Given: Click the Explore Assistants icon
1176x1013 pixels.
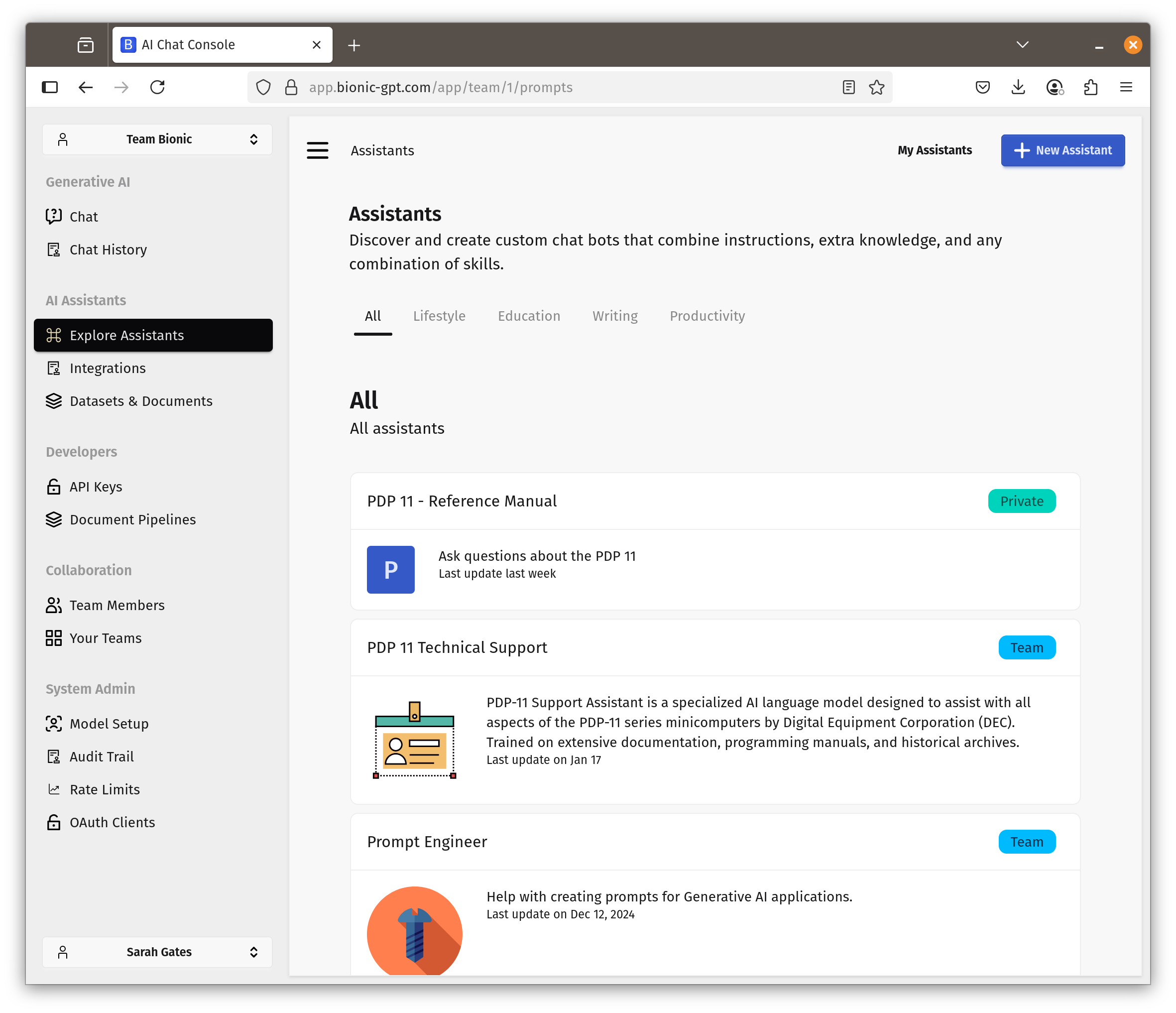Looking at the screenshot, I should [54, 335].
